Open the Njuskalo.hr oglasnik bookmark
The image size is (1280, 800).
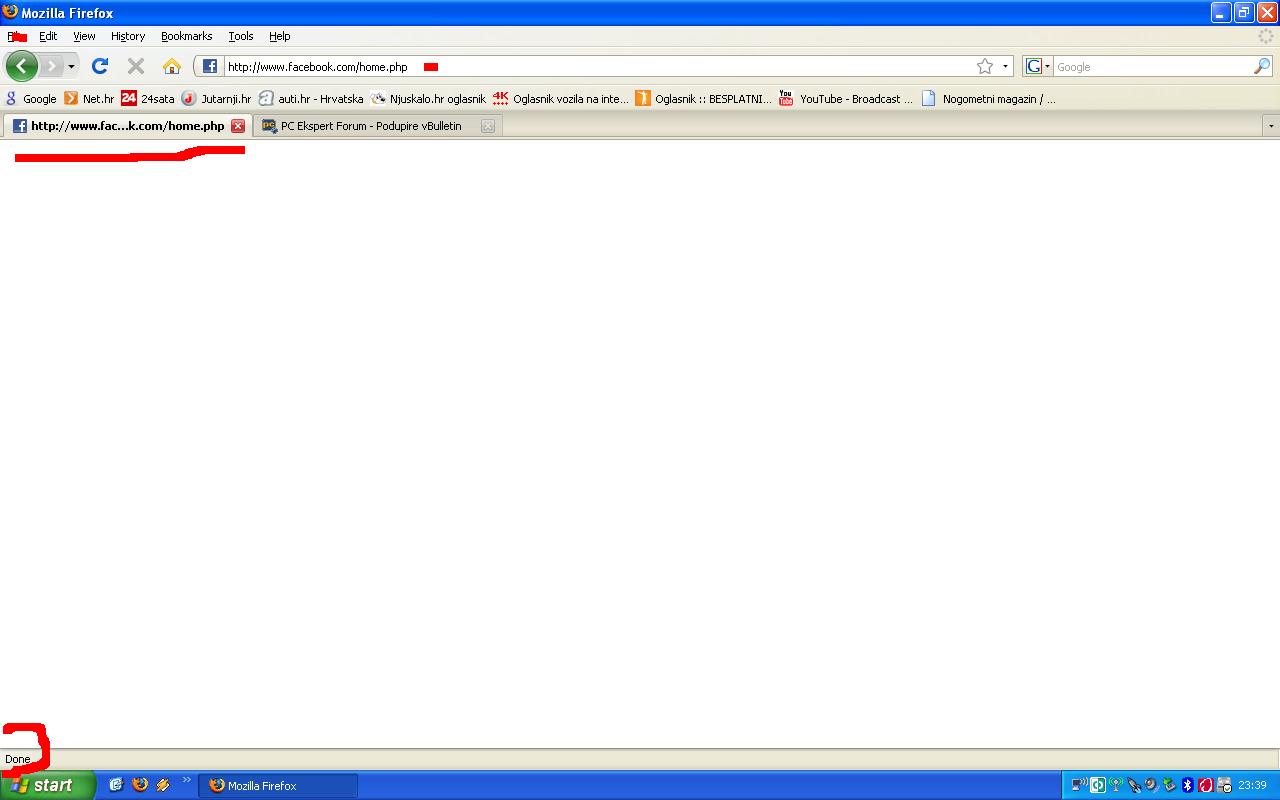tap(428, 99)
